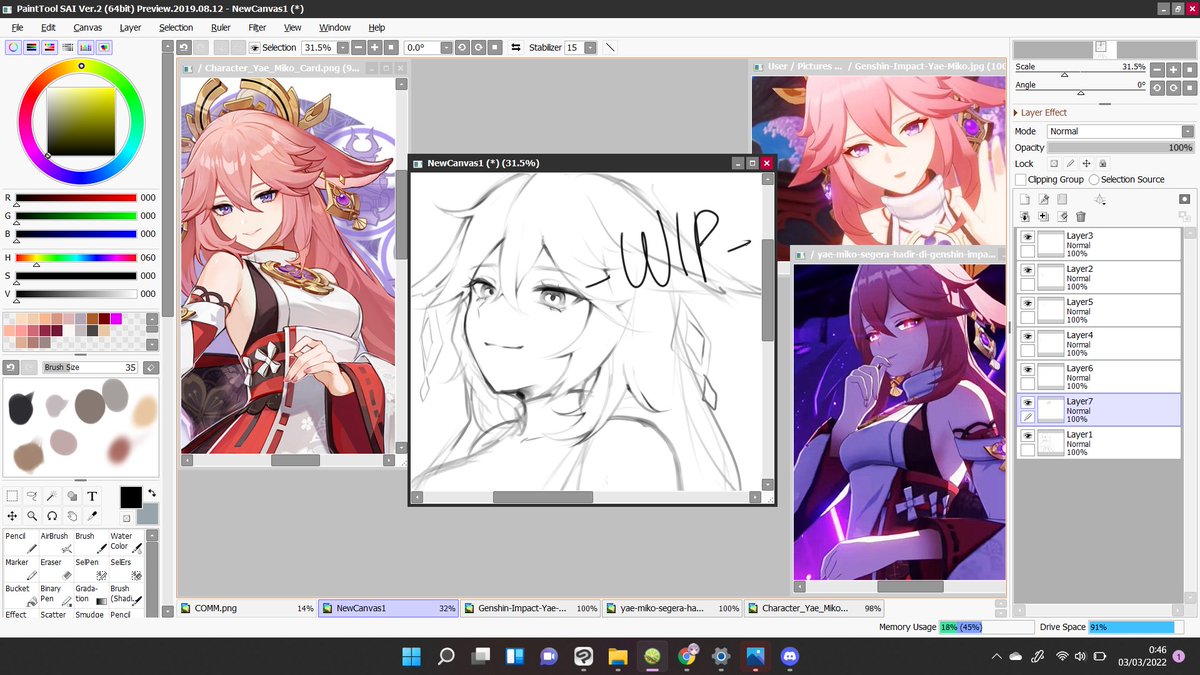Viewport: 1200px width, 675px height.
Task: Click the Brush Size field
Action: (90, 368)
